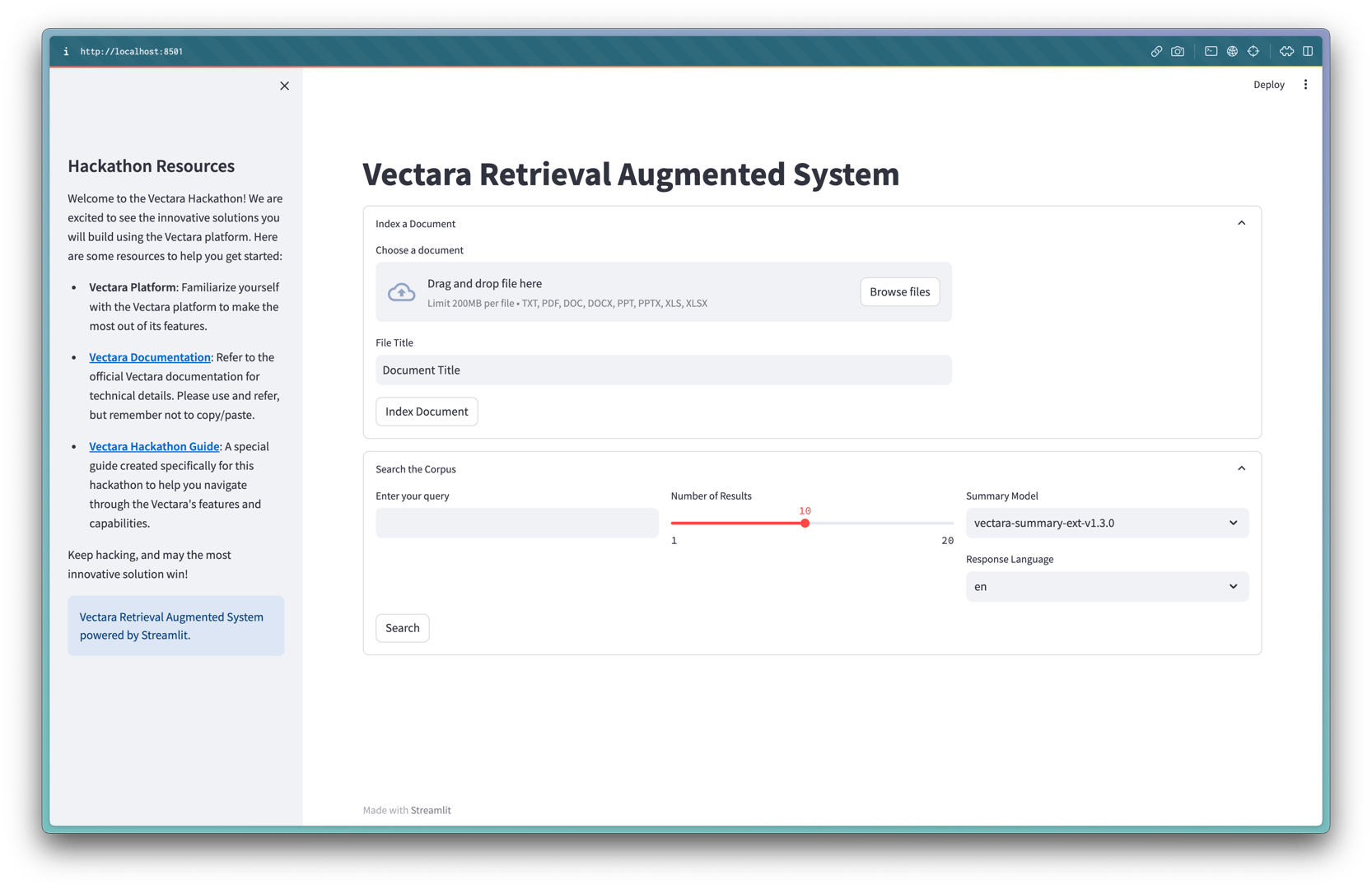The width and height of the screenshot is (1372, 889).
Task: Click the copy link chain icon
Action: [1156, 51]
